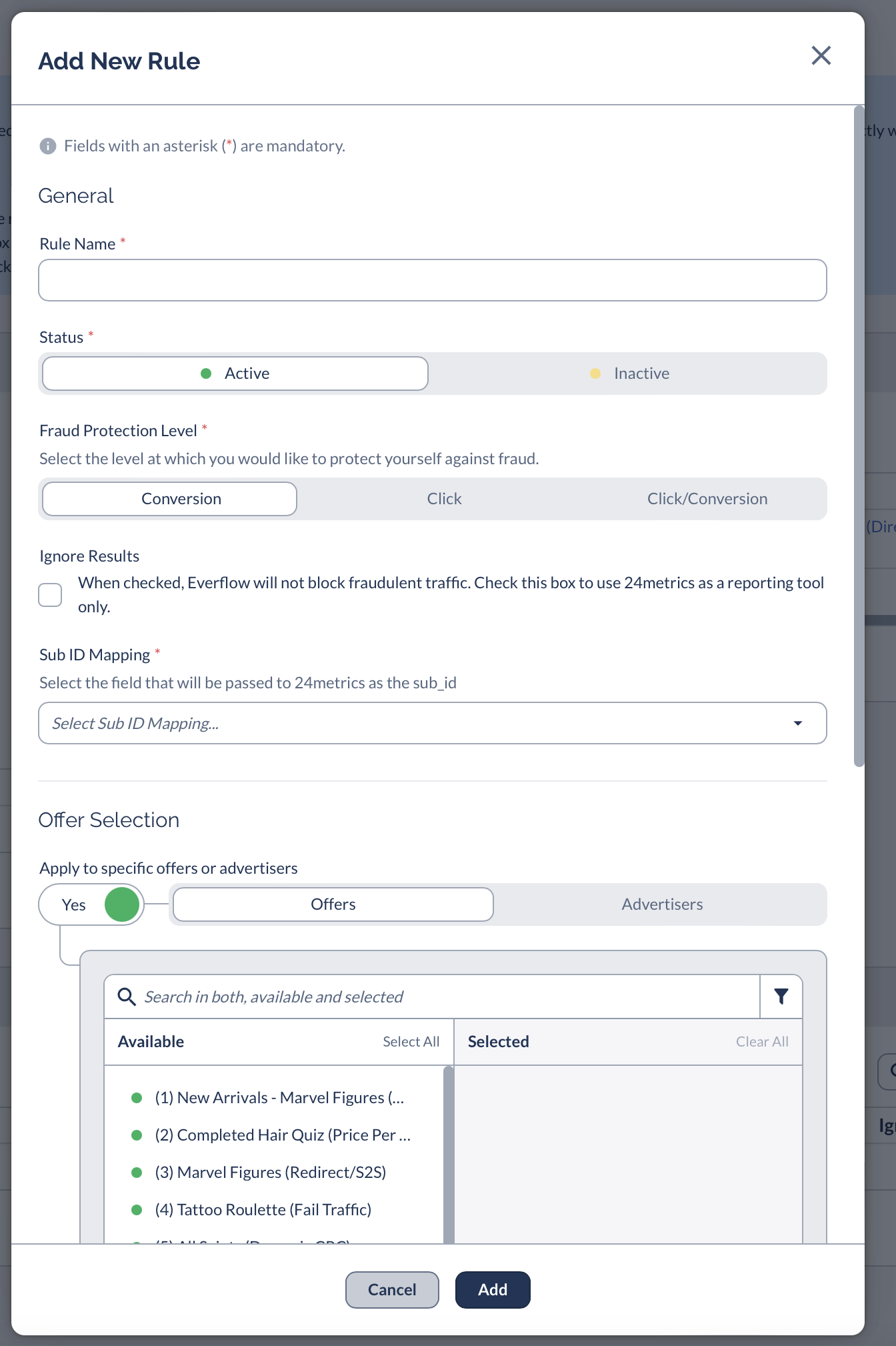Screen dimensions: 896x1346
Task: Click the Available list scrollbar
Action: coord(449,1154)
